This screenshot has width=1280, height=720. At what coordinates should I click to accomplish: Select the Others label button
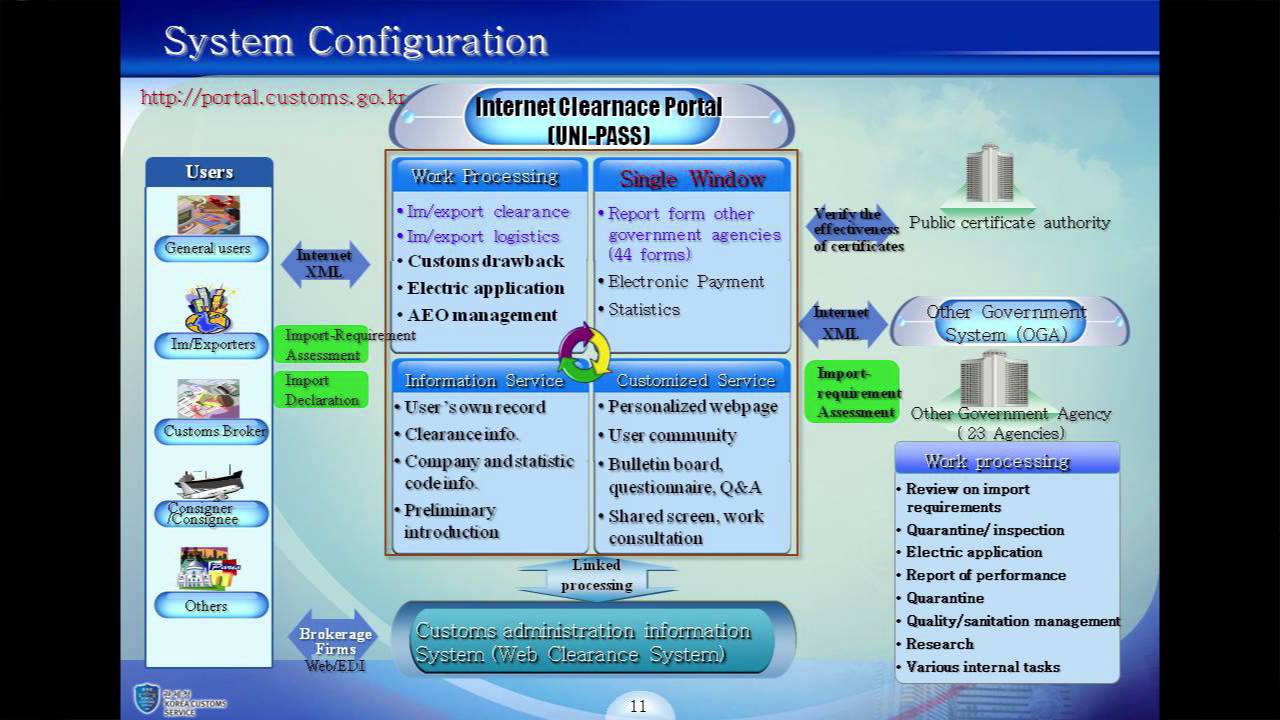[x=210, y=606]
